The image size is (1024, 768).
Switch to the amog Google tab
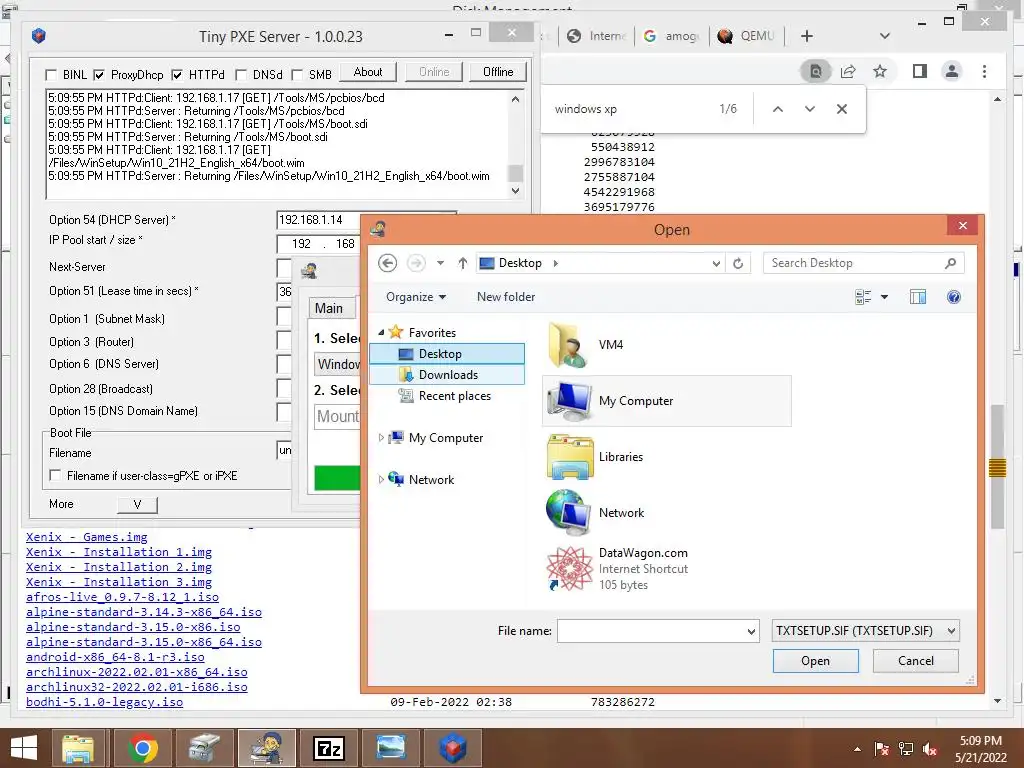tap(671, 36)
